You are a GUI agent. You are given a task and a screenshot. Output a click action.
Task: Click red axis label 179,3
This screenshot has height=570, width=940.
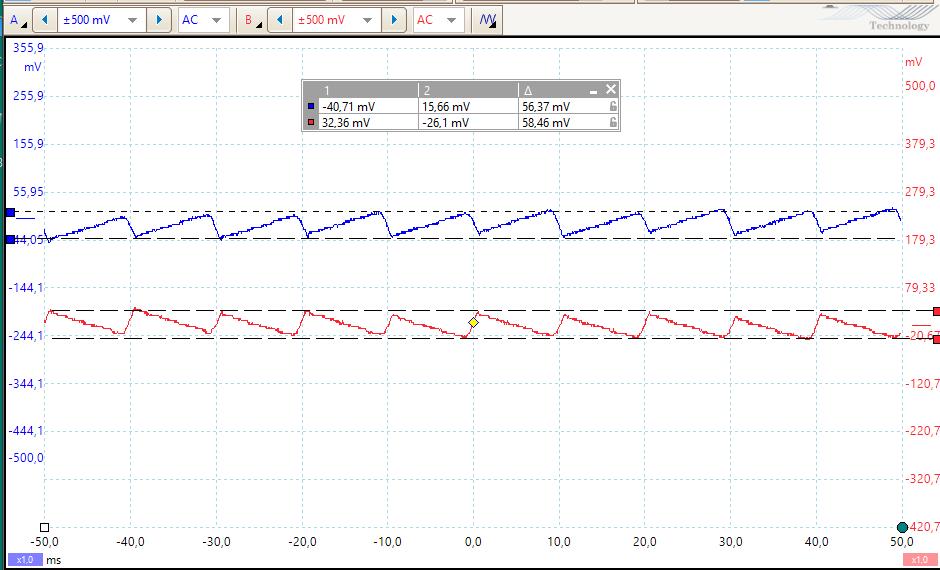click(920, 240)
